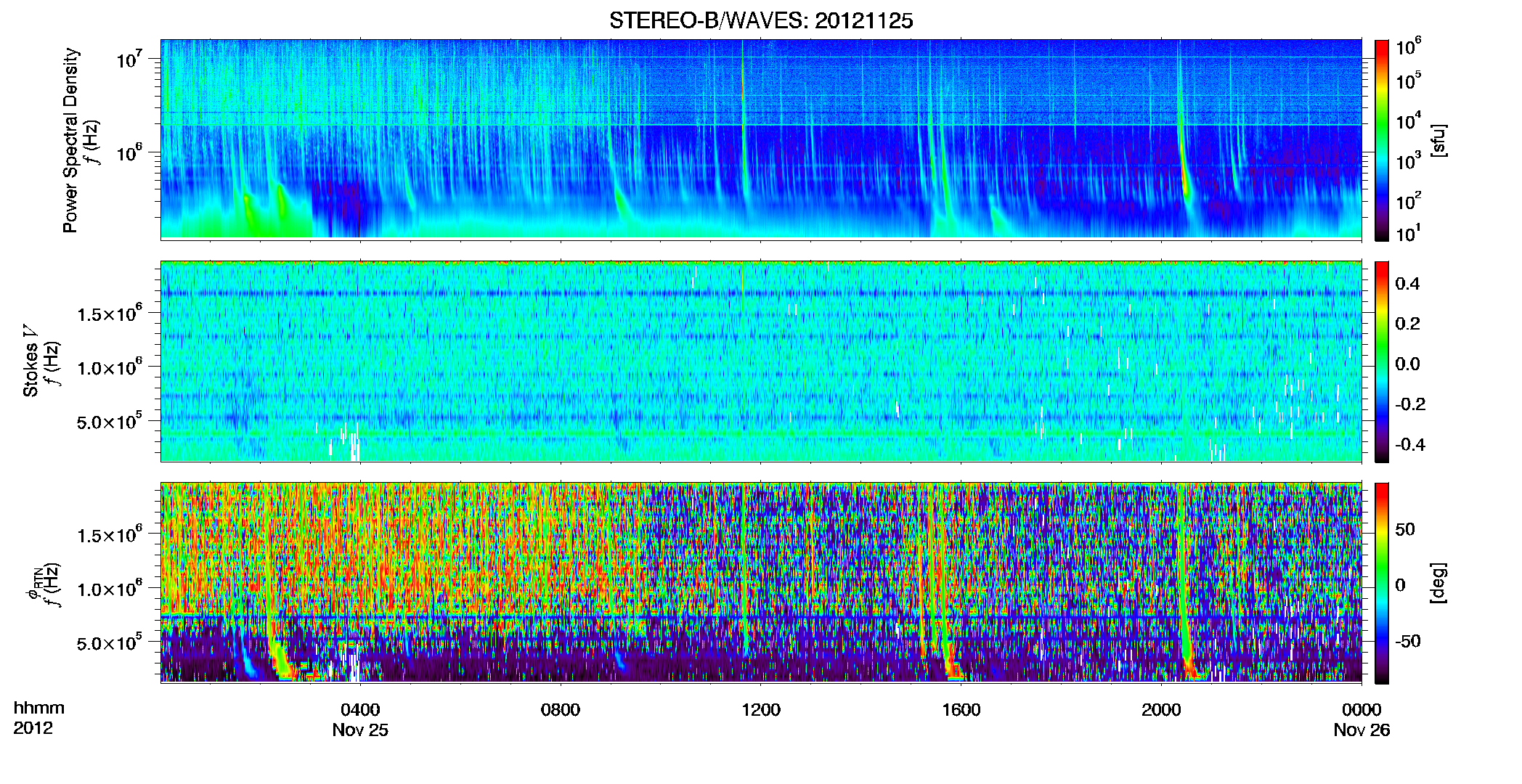
Task: Click the 0400 time tick label
Action: (x=360, y=710)
